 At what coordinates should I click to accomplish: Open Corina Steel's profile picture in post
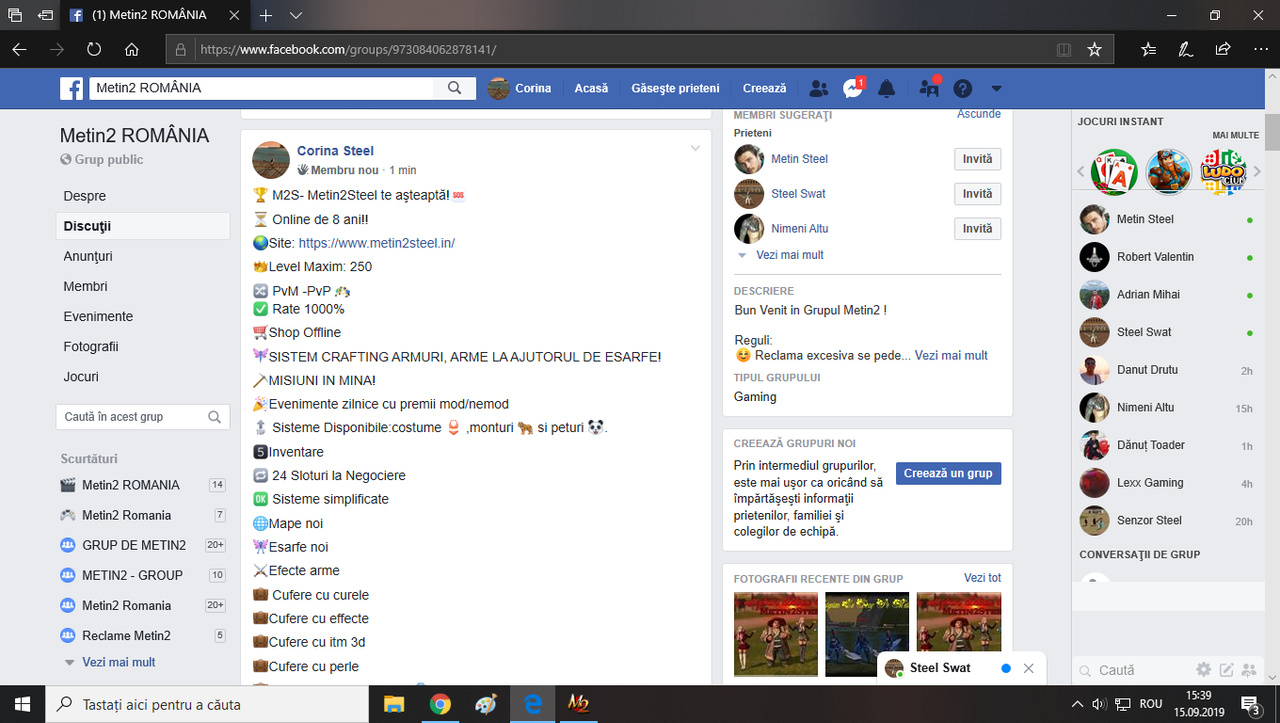[271, 160]
